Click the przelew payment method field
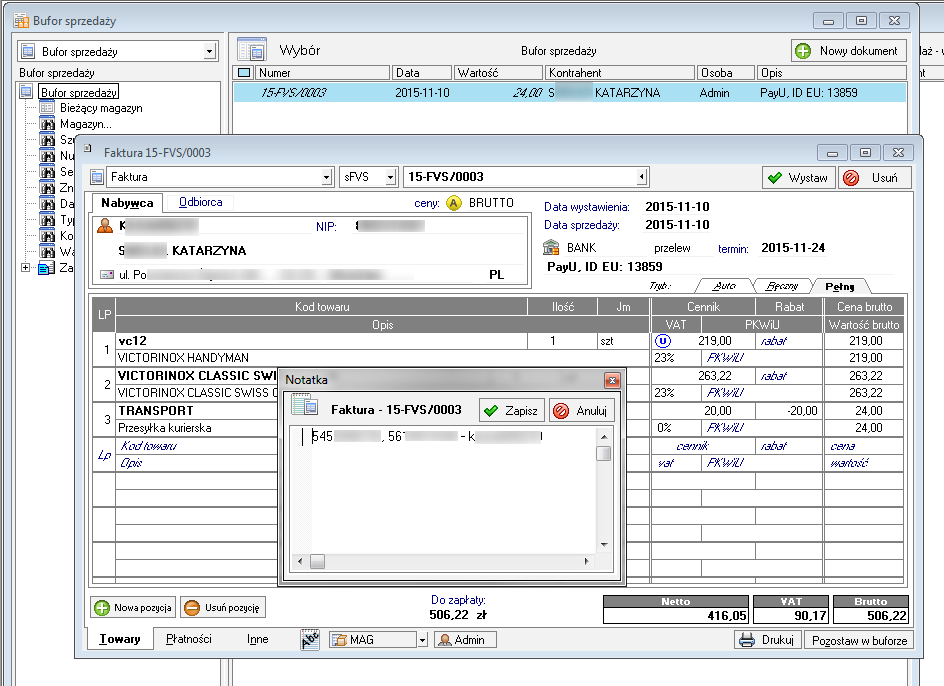Image resolution: width=944 pixels, height=686 pixels. click(x=672, y=248)
